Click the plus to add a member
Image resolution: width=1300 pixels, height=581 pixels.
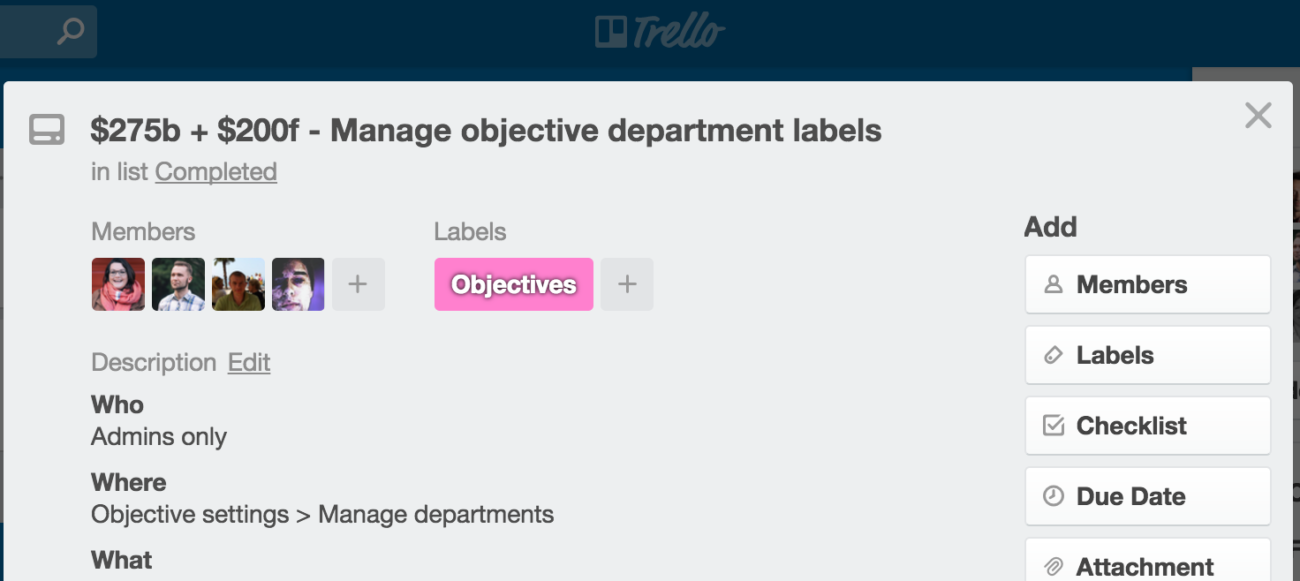coord(358,285)
